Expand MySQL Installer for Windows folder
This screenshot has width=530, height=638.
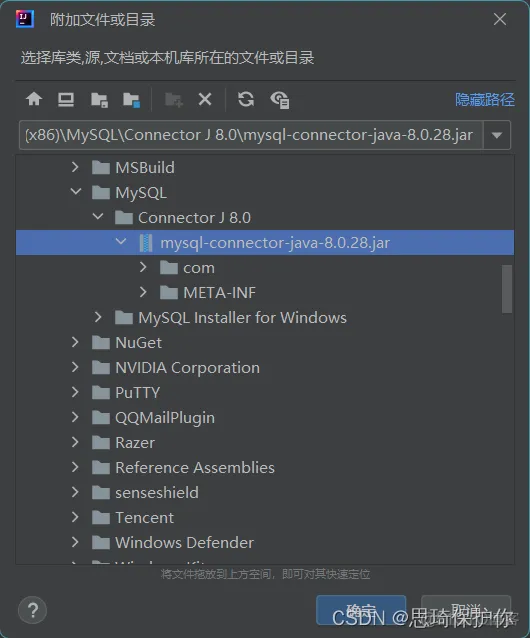tap(98, 317)
